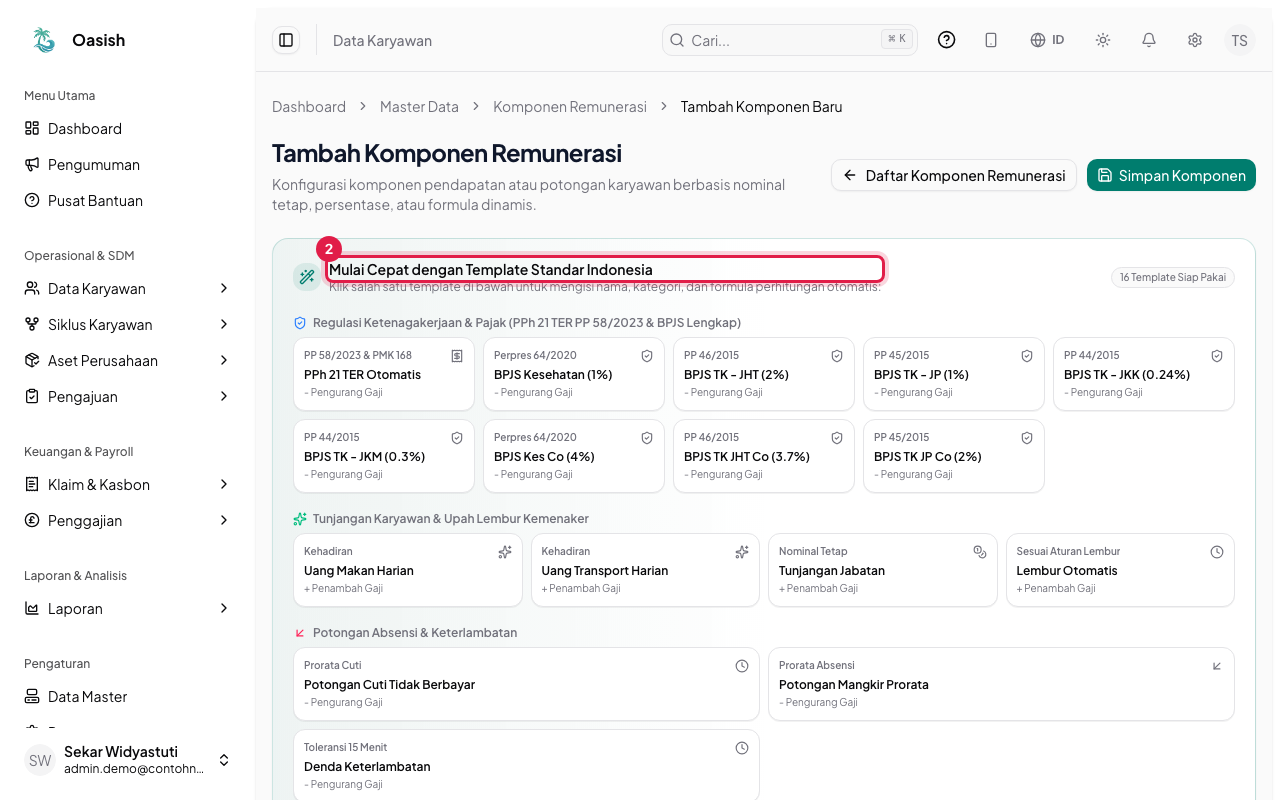Open the Master Data breadcrumb link
Image resolution: width=1280 pixels, height=800 pixels.
tap(419, 107)
